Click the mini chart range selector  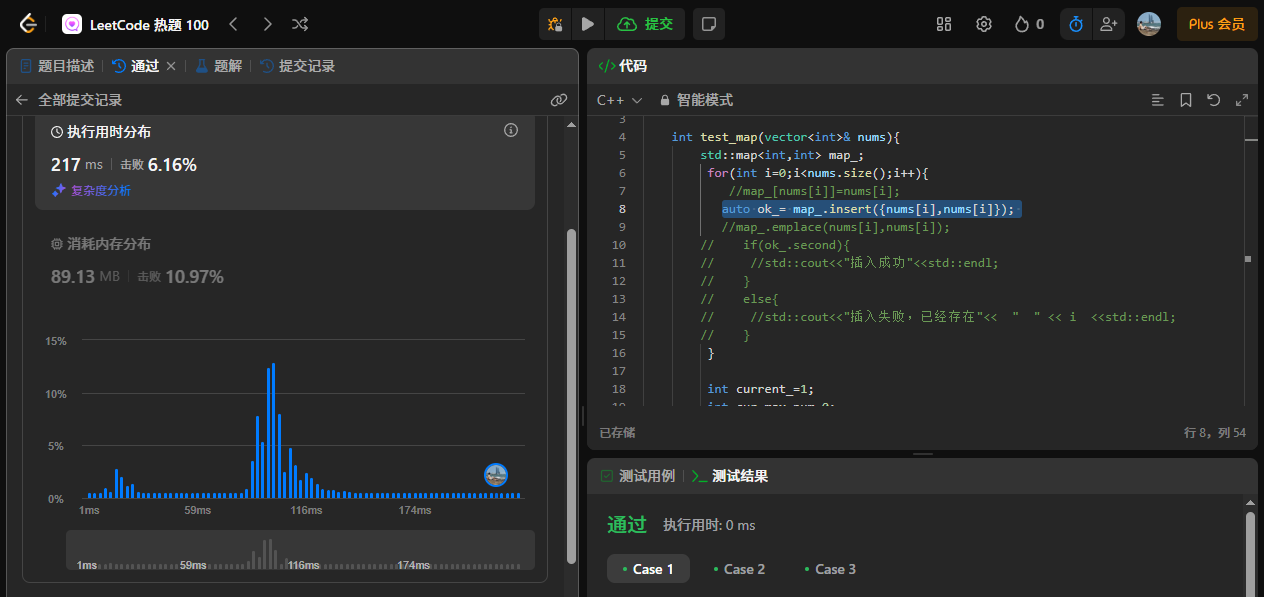(x=300, y=550)
